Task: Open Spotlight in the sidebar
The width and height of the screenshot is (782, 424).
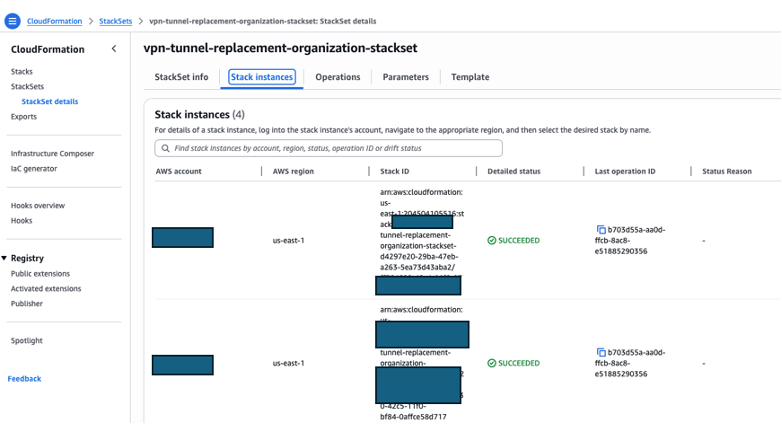Action: (27, 340)
